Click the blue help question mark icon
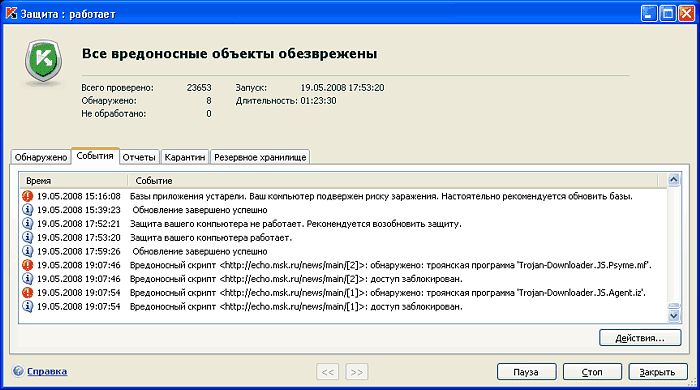The image size is (700, 390). click(18, 371)
